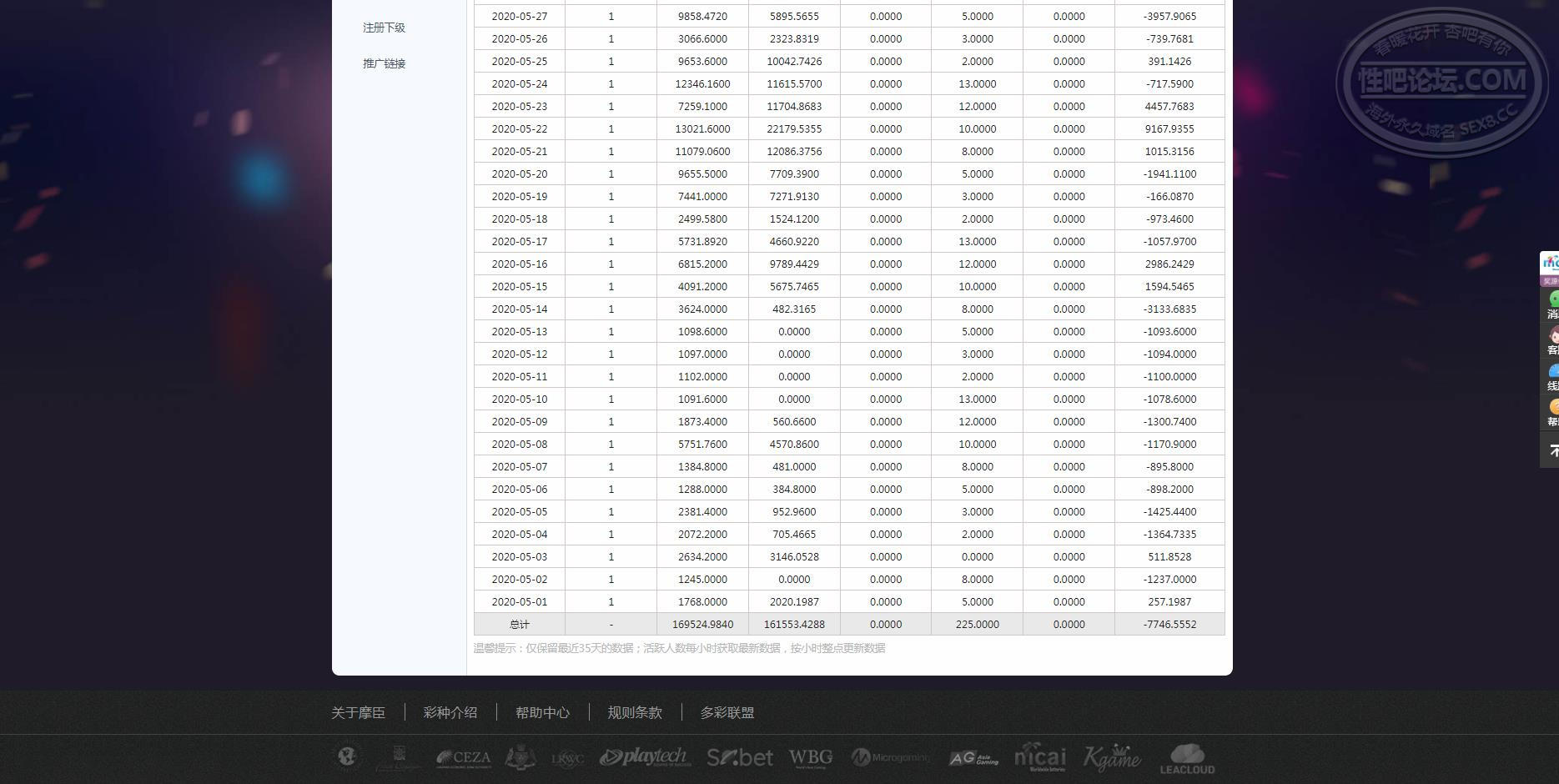This screenshot has width=1559, height=784.
Task: Click the AG Asia Gaming logo
Action: click(973, 758)
